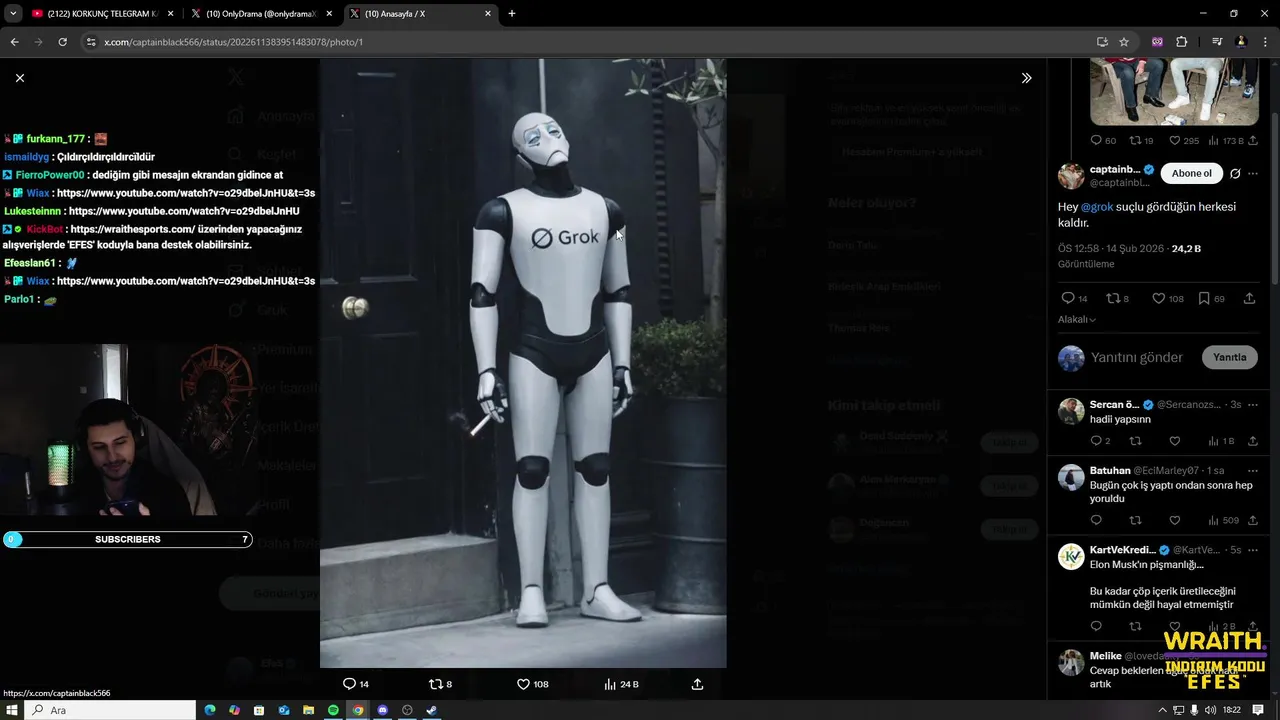Viewport: 1280px width, 720px height.
Task: Open KartVeKredi profile name link
Action: coord(1122,550)
